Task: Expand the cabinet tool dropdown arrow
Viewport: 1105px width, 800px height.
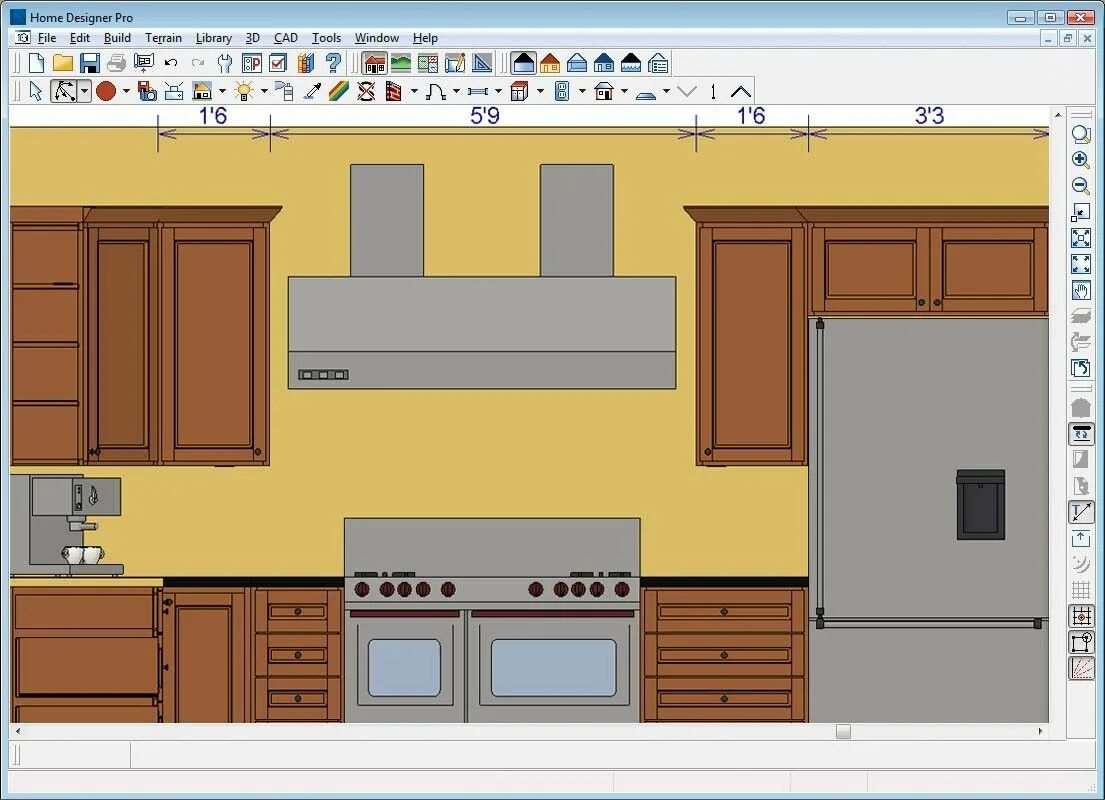Action: (541, 91)
